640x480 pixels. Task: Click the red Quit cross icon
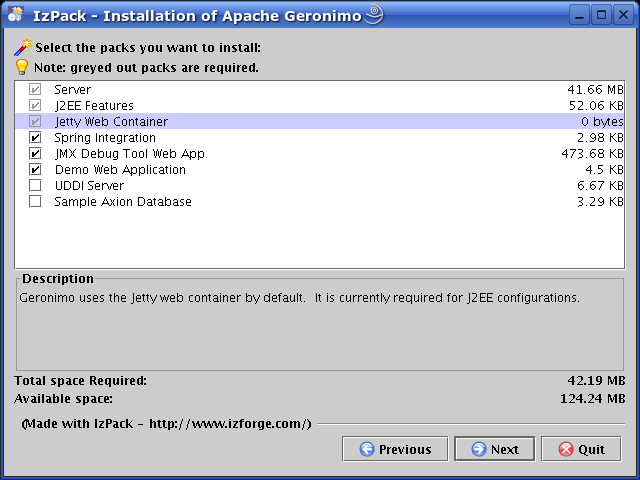point(566,449)
